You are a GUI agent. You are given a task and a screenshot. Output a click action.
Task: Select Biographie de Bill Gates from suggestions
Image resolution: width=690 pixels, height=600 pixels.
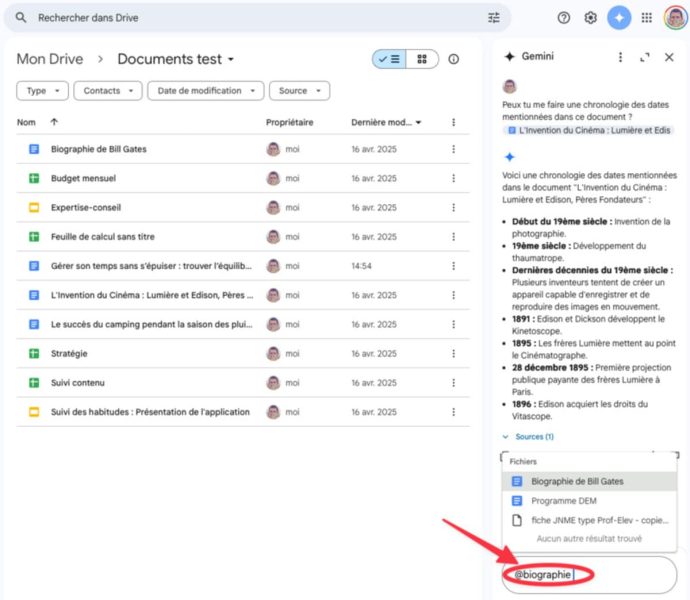[x=577, y=481]
